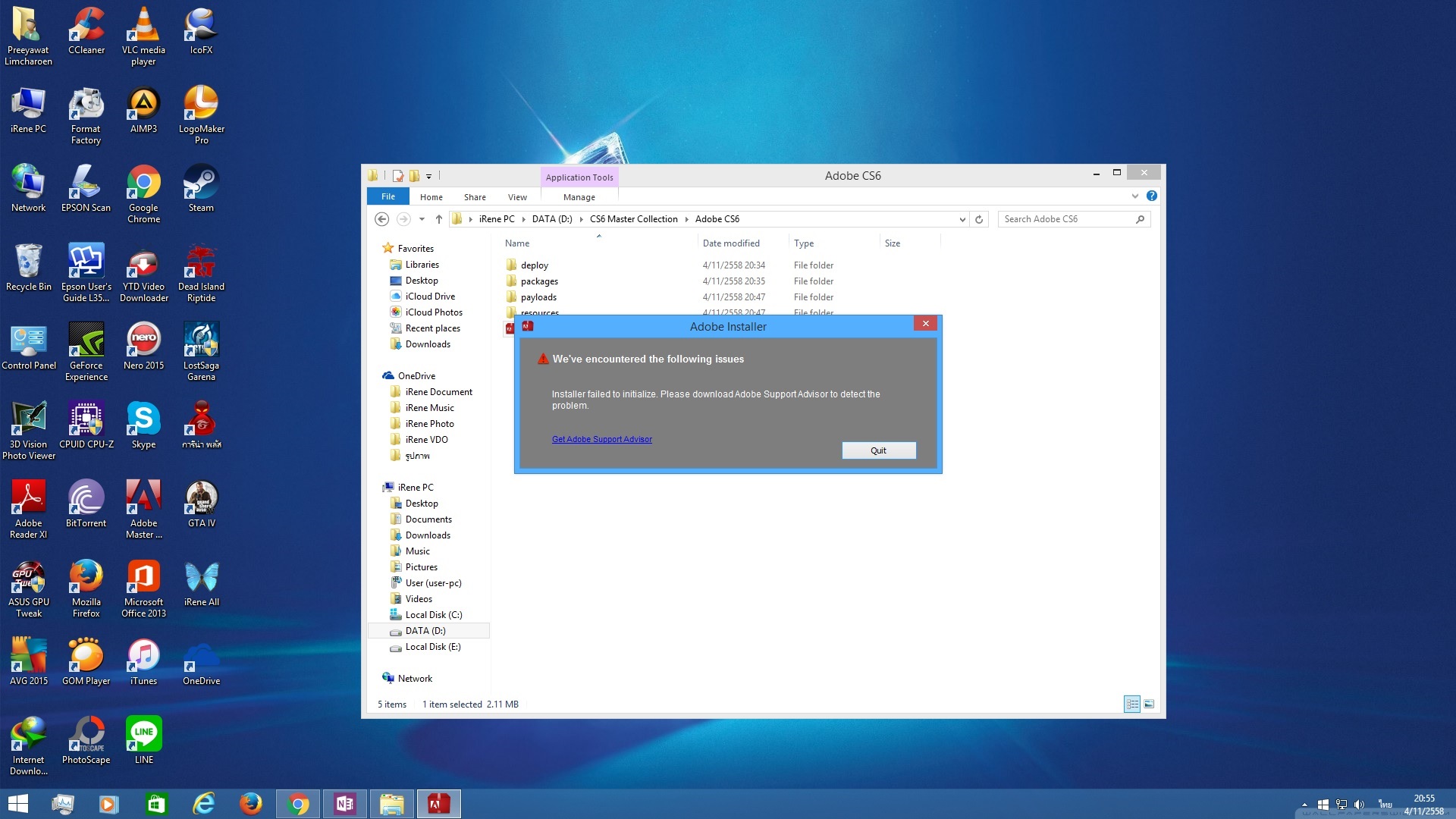The width and height of the screenshot is (1456, 819).
Task: Select GOM Player desktop icon
Action: pyautogui.click(x=86, y=662)
